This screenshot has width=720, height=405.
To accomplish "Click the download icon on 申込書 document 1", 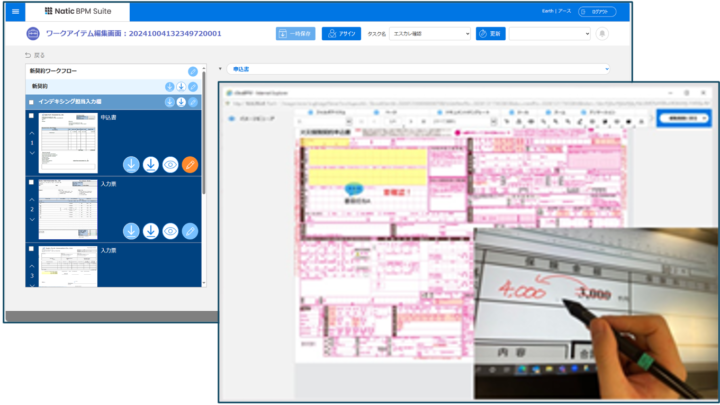I will point(131,165).
